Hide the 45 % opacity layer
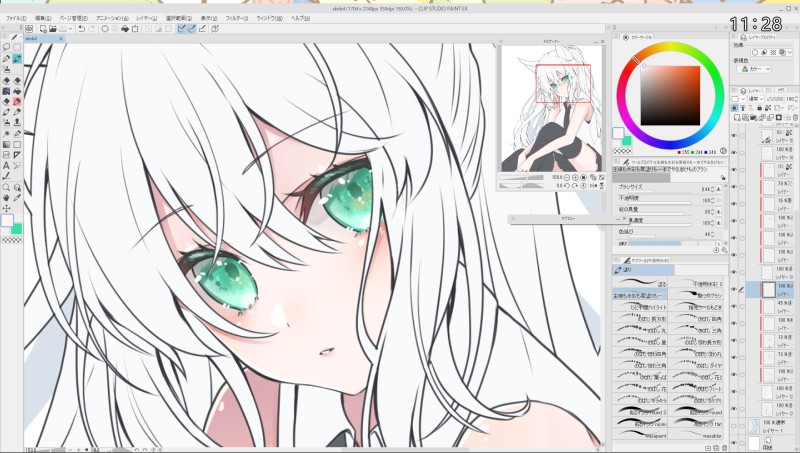The width and height of the screenshot is (800, 453). (x=734, y=306)
